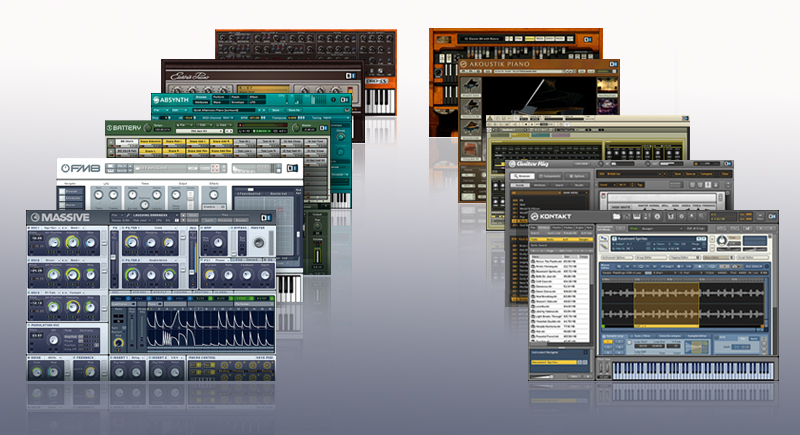Click the Kontakt instrument Tune knob
The image size is (800, 435).
coord(722,241)
